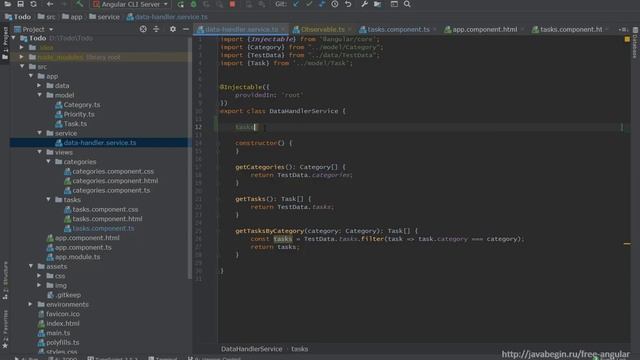Open the Angular CLI Server run configuration dropdown
Image resolution: width=640 pixels, height=360 pixels.
click(131, 4)
